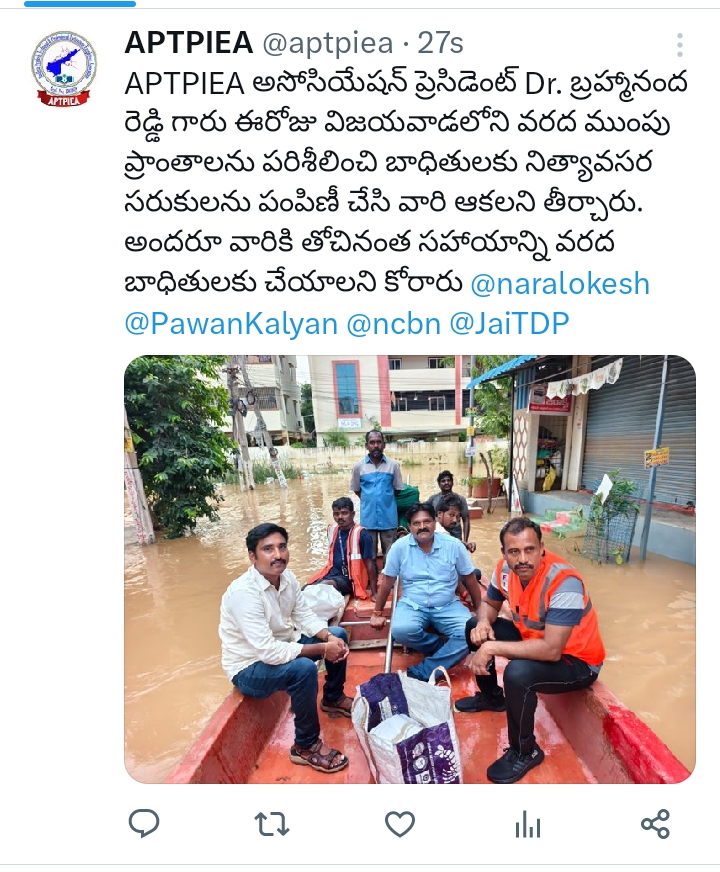Open APTPIEA profile avatar logo
This screenshot has width=720, height=872.
64,68
